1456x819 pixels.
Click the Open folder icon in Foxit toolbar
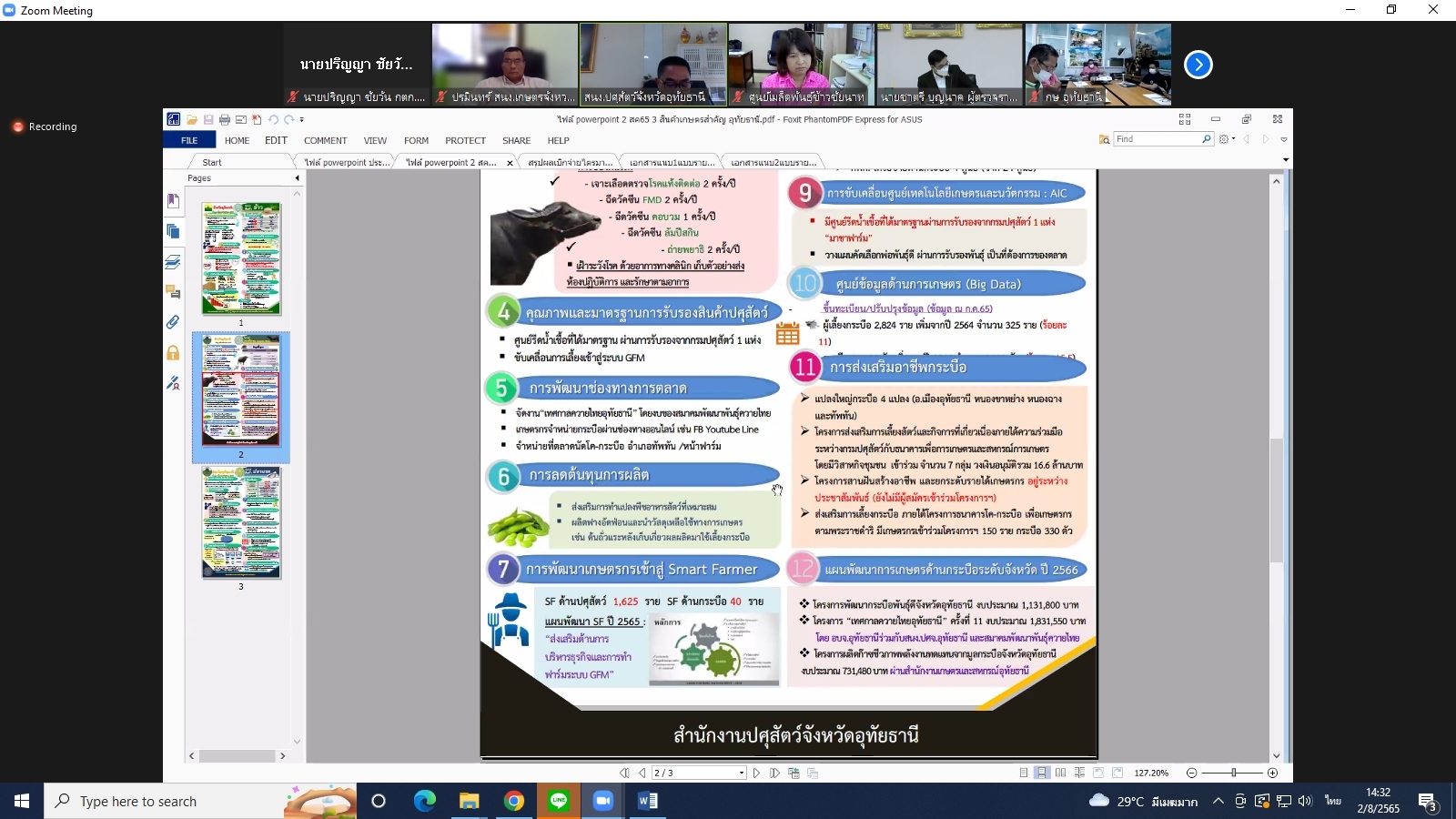point(192,120)
